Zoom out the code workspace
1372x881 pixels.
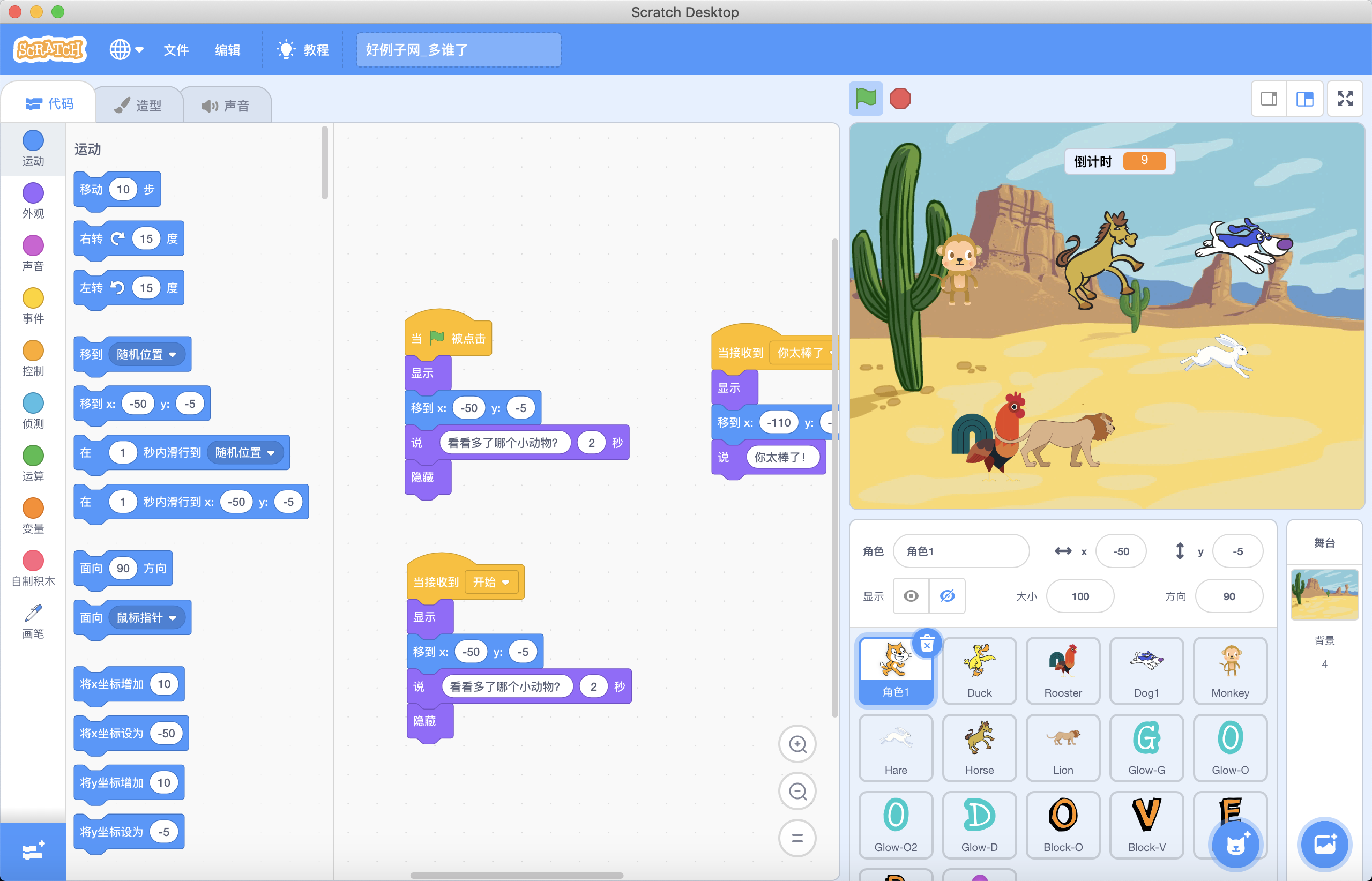pos(797,791)
